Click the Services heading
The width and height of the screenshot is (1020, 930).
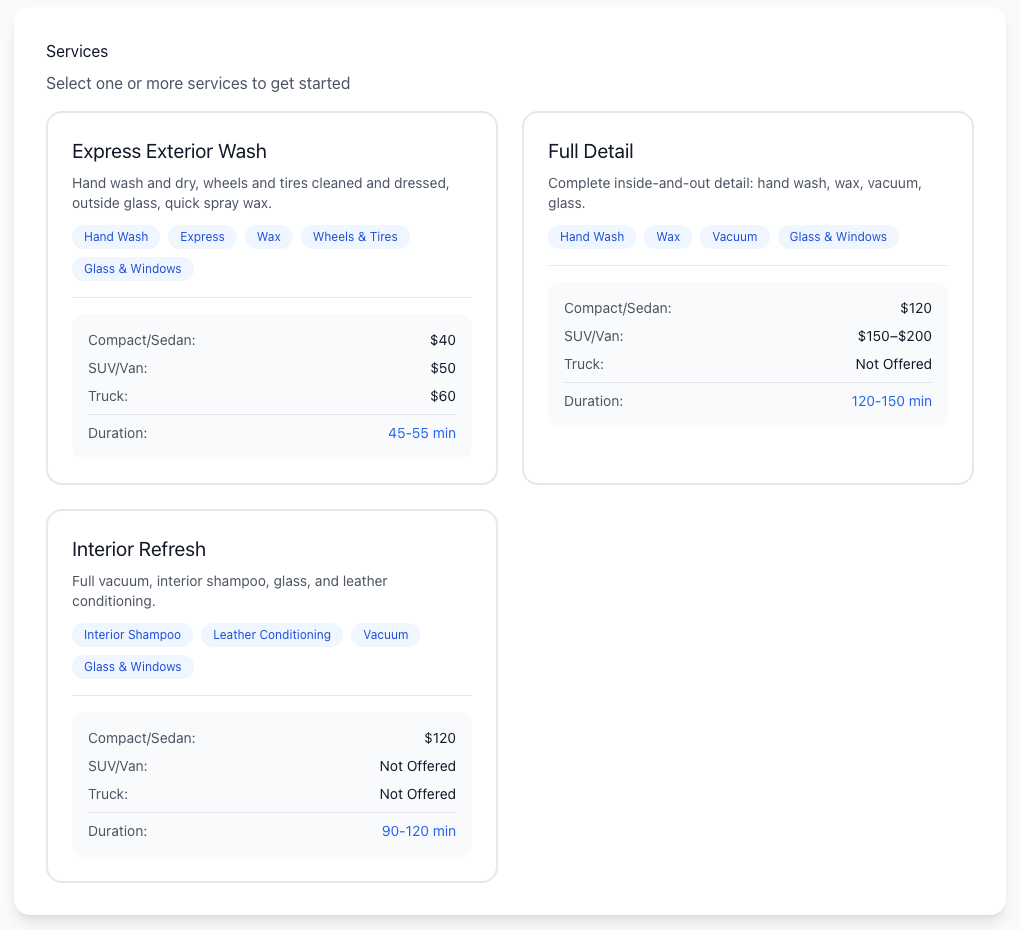coord(77,51)
